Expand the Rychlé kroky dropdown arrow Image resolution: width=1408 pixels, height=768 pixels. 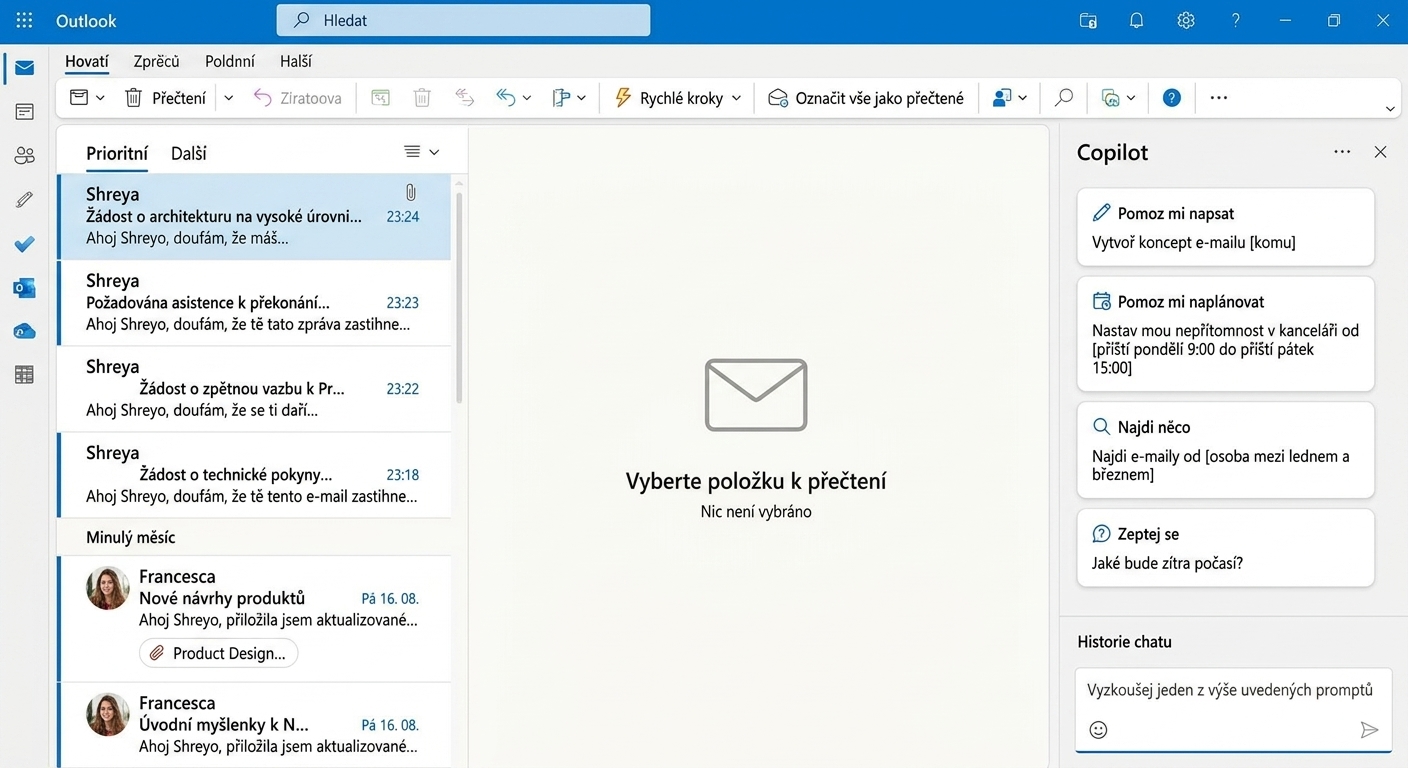click(x=736, y=98)
